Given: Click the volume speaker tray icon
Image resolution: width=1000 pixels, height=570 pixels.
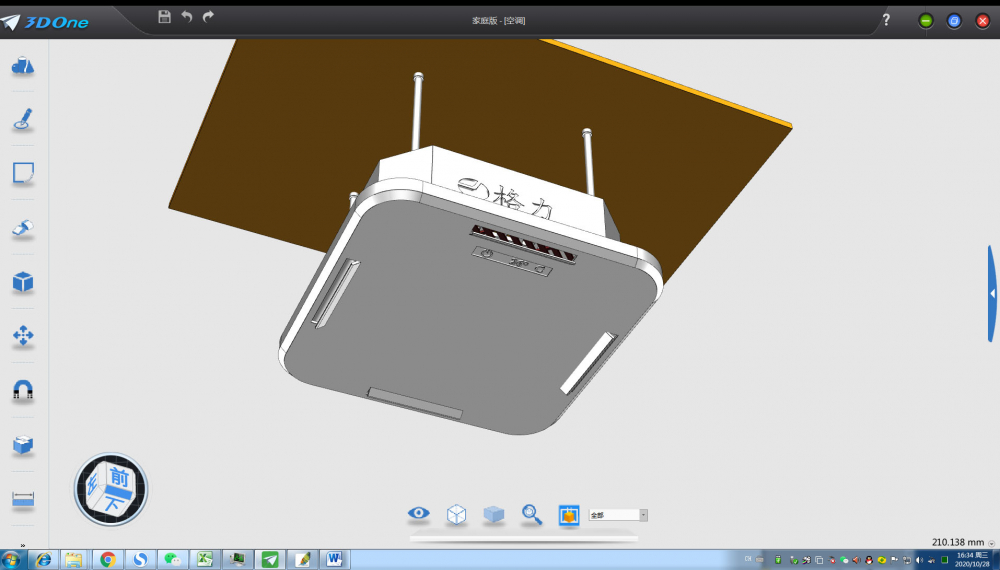Looking at the screenshot, I should point(919,560).
